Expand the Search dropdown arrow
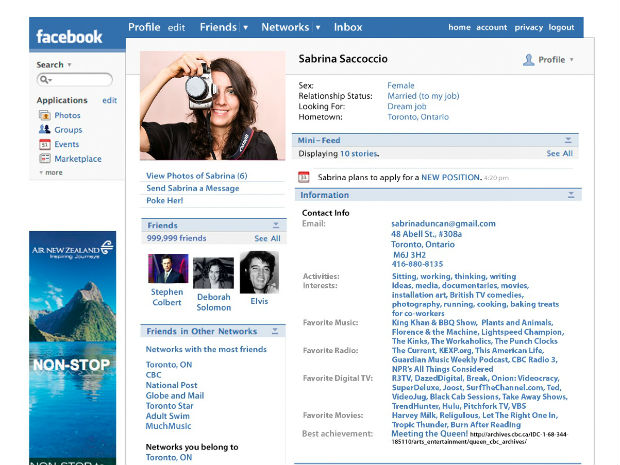Image resolution: width=620 pixels, height=465 pixels. (69, 64)
